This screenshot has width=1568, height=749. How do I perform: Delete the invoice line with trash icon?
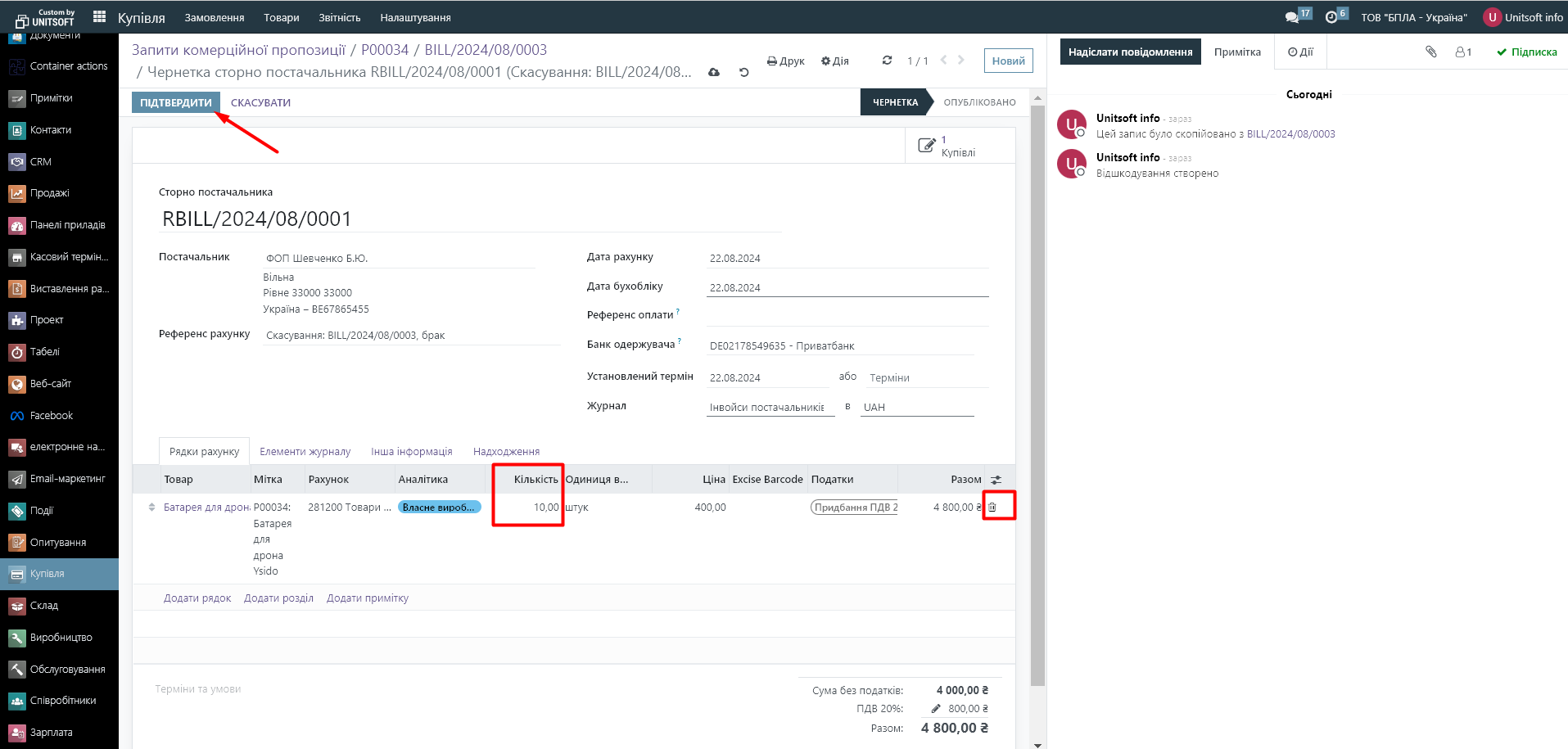[992, 508]
